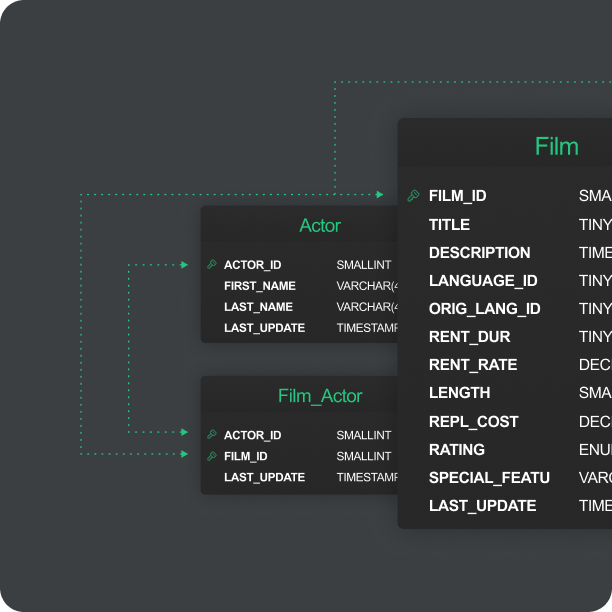Click the RENT_RATE column in Film table
Viewport: 612px width, 612px height.
pos(473,365)
